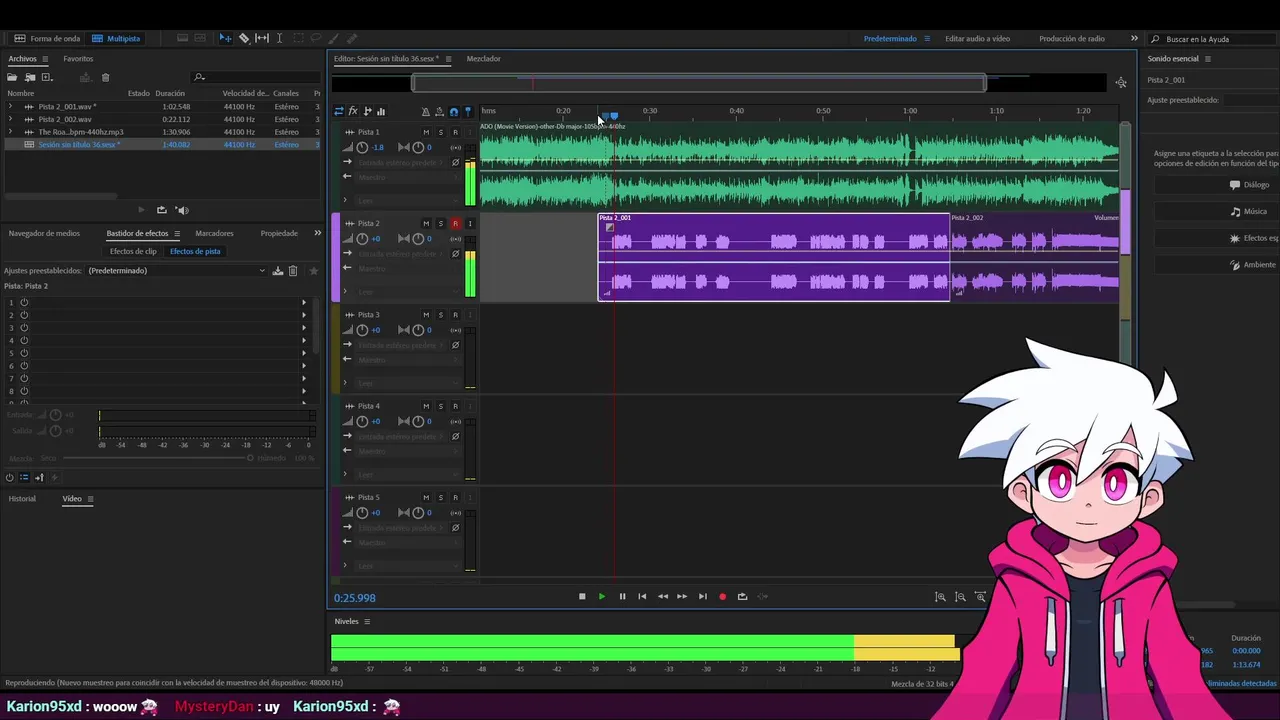Image resolution: width=1280 pixels, height=720 pixels.
Task: Click the new file icon in Archivos panel
Action: click(x=46, y=77)
